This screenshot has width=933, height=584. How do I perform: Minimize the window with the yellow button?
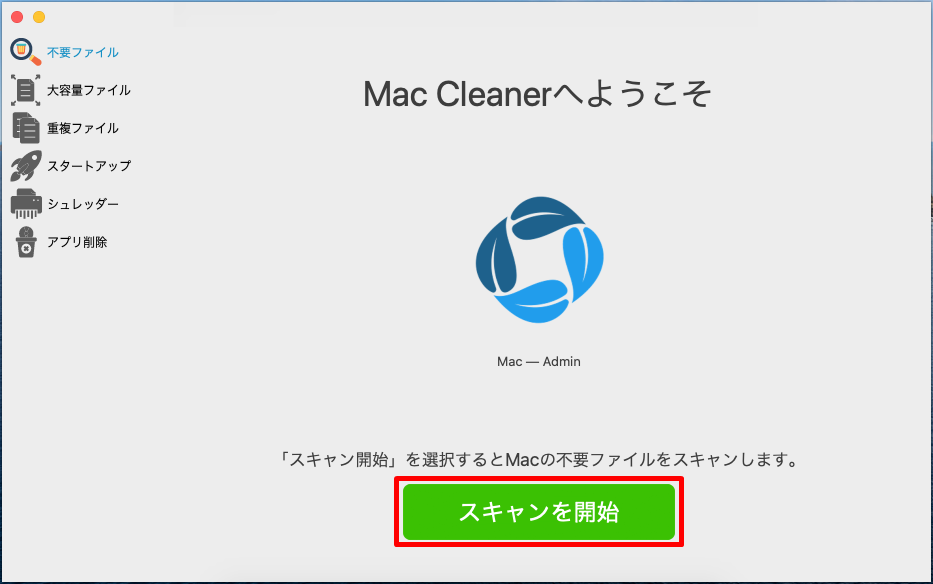(x=39, y=17)
